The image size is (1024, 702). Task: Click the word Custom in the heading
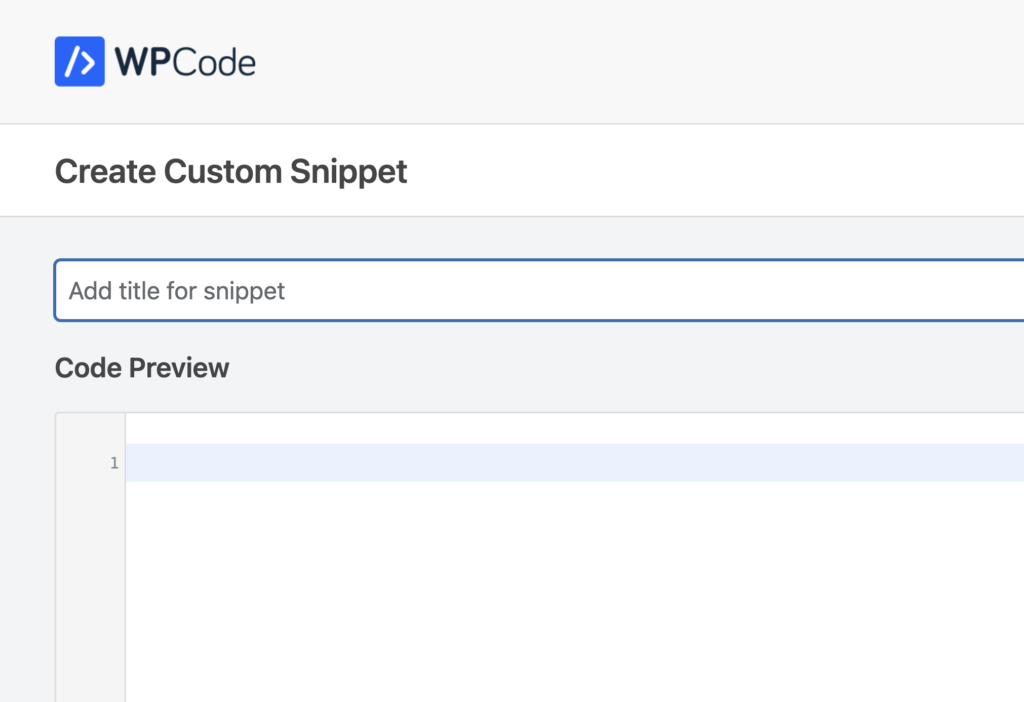pos(223,172)
